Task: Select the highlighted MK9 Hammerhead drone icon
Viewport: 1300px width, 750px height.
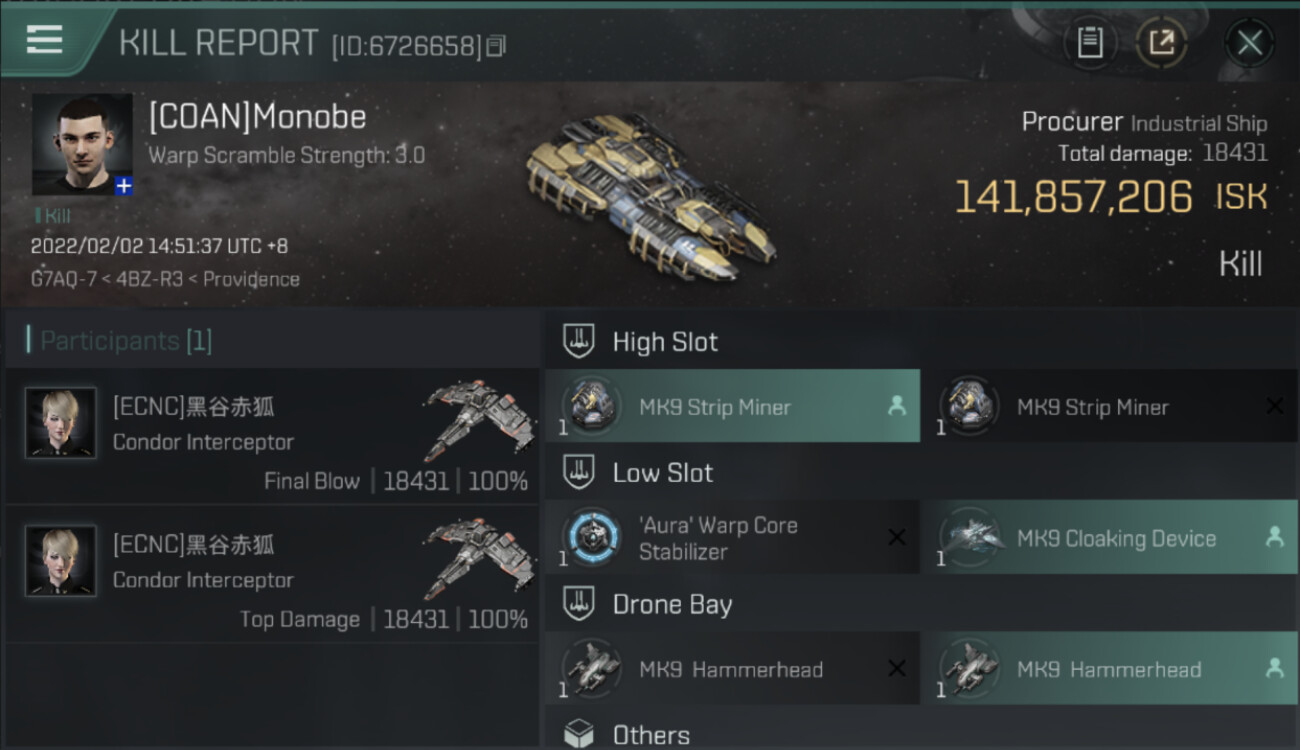Action: tap(970, 669)
